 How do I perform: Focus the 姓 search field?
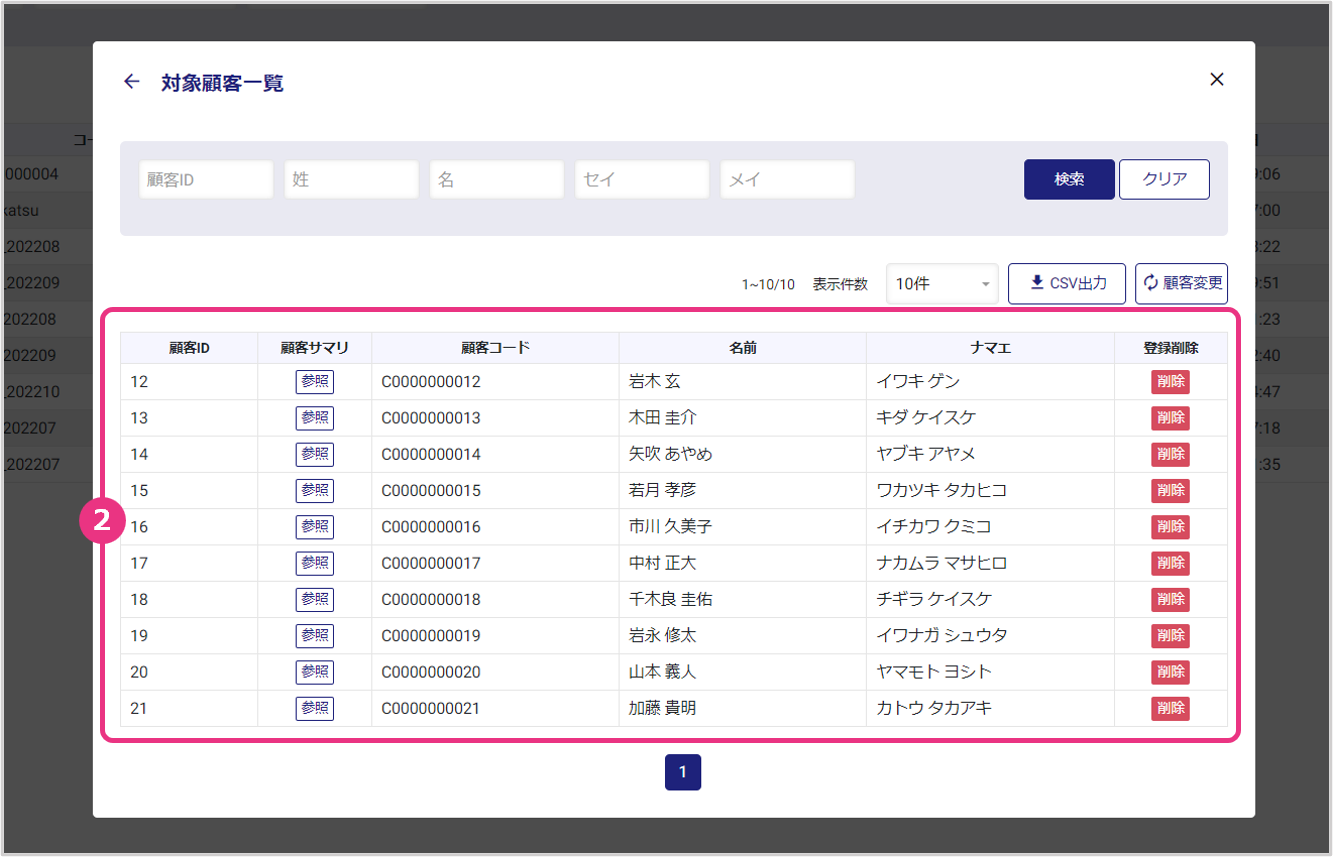tap(351, 180)
